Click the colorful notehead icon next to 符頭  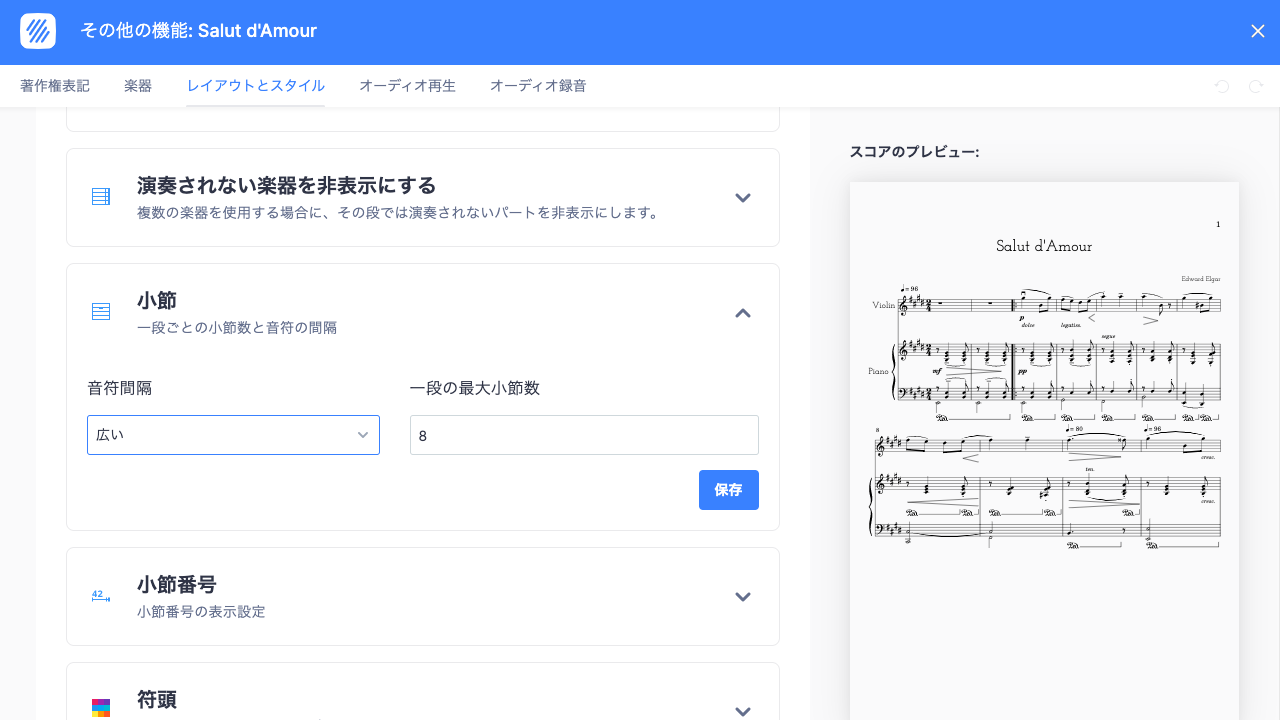click(x=100, y=707)
